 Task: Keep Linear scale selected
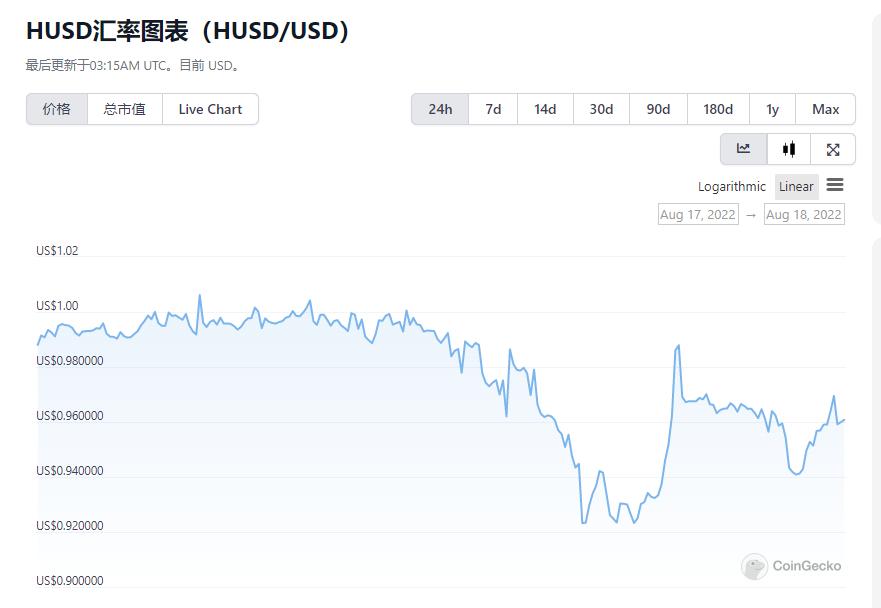[796, 186]
